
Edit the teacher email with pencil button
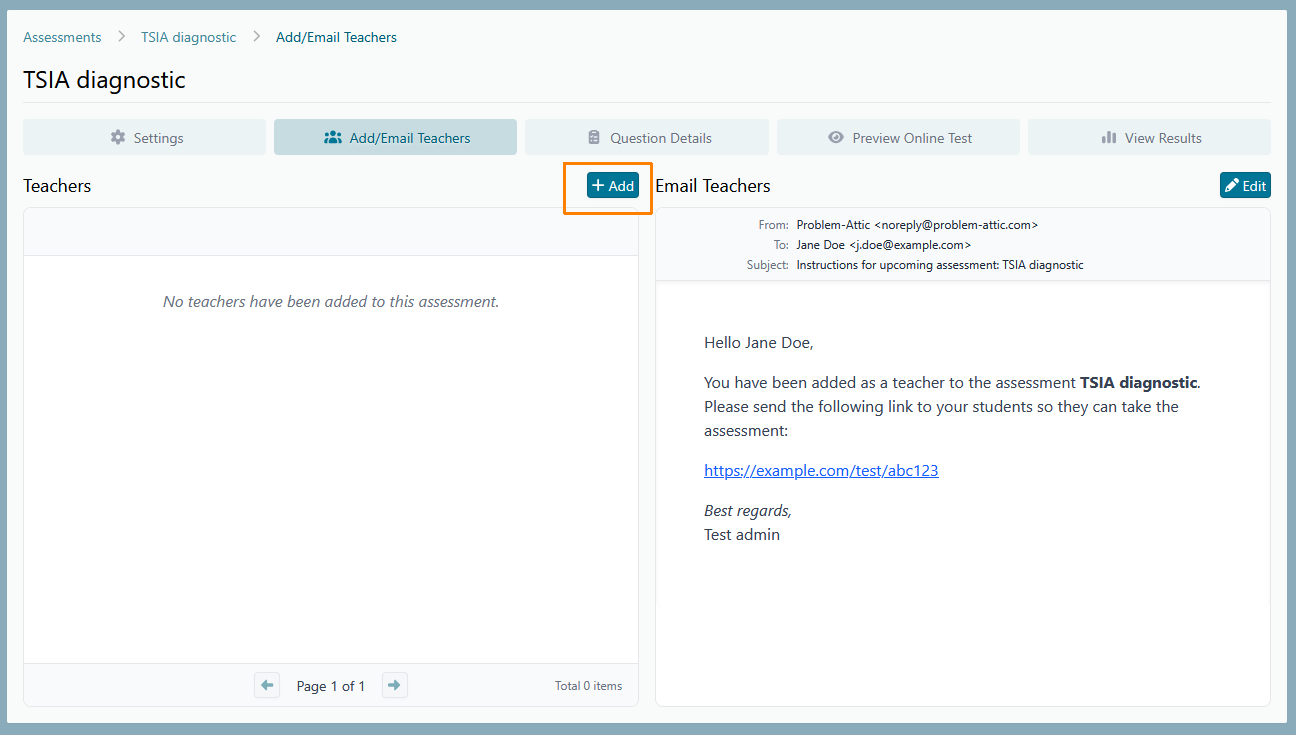tap(1244, 185)
